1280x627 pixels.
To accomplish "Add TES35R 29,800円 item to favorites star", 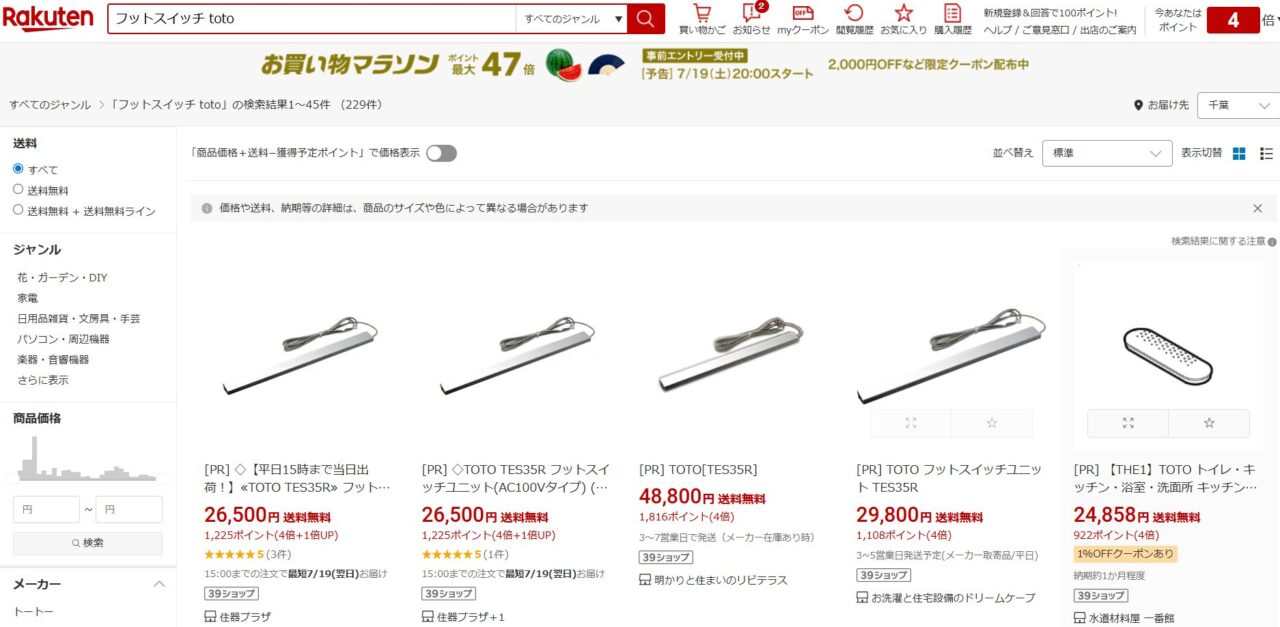I will click(x=992, y=423).
